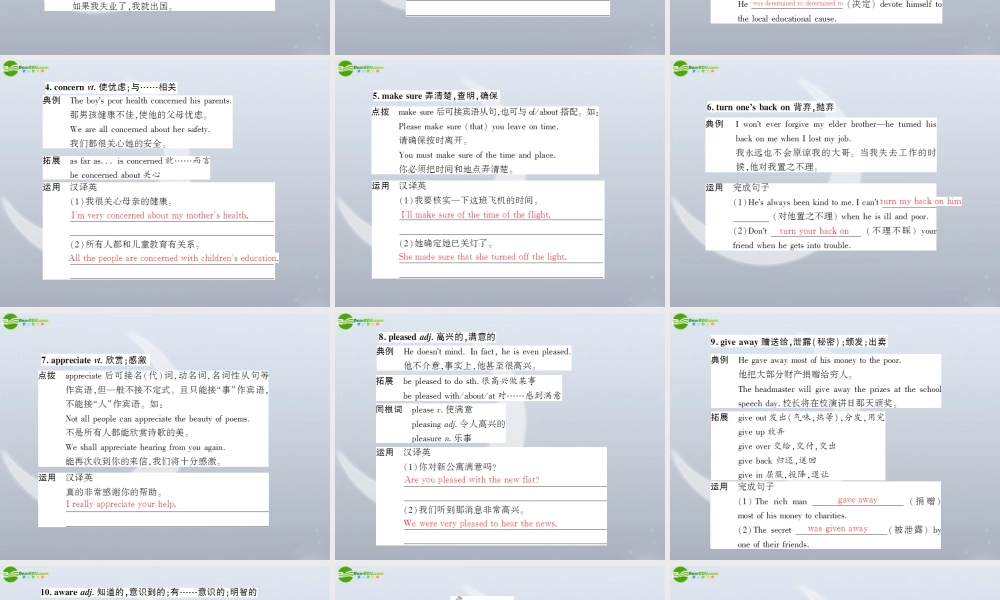Click the prompt '(2) The secret'
This screenshot has height=600, width=1000.
click(764, 530)
